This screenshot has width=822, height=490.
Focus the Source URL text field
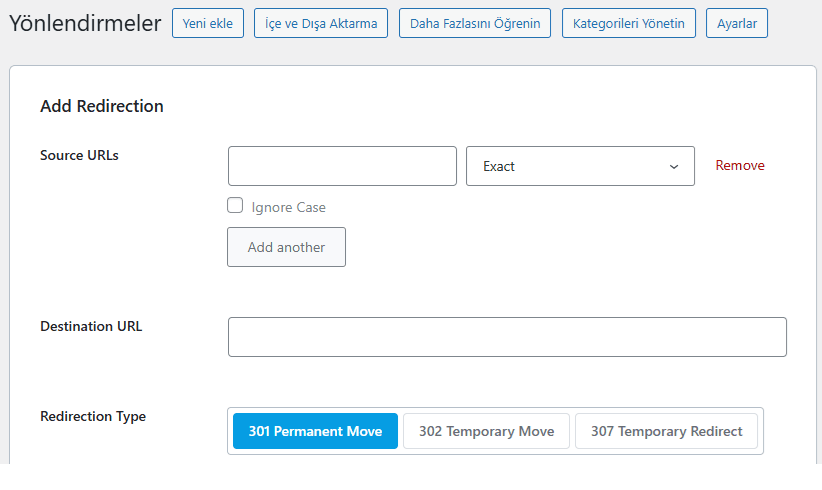coord(342,166)
